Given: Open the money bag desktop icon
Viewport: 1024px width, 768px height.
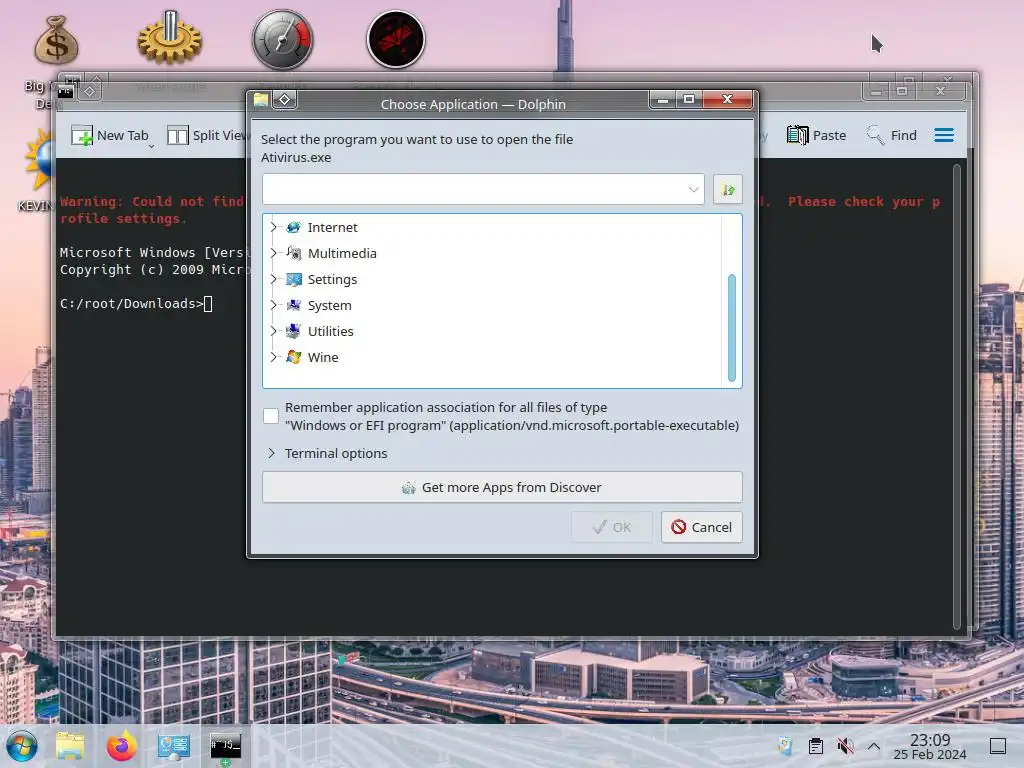Looking at the screenshot, I should (56, 40).
